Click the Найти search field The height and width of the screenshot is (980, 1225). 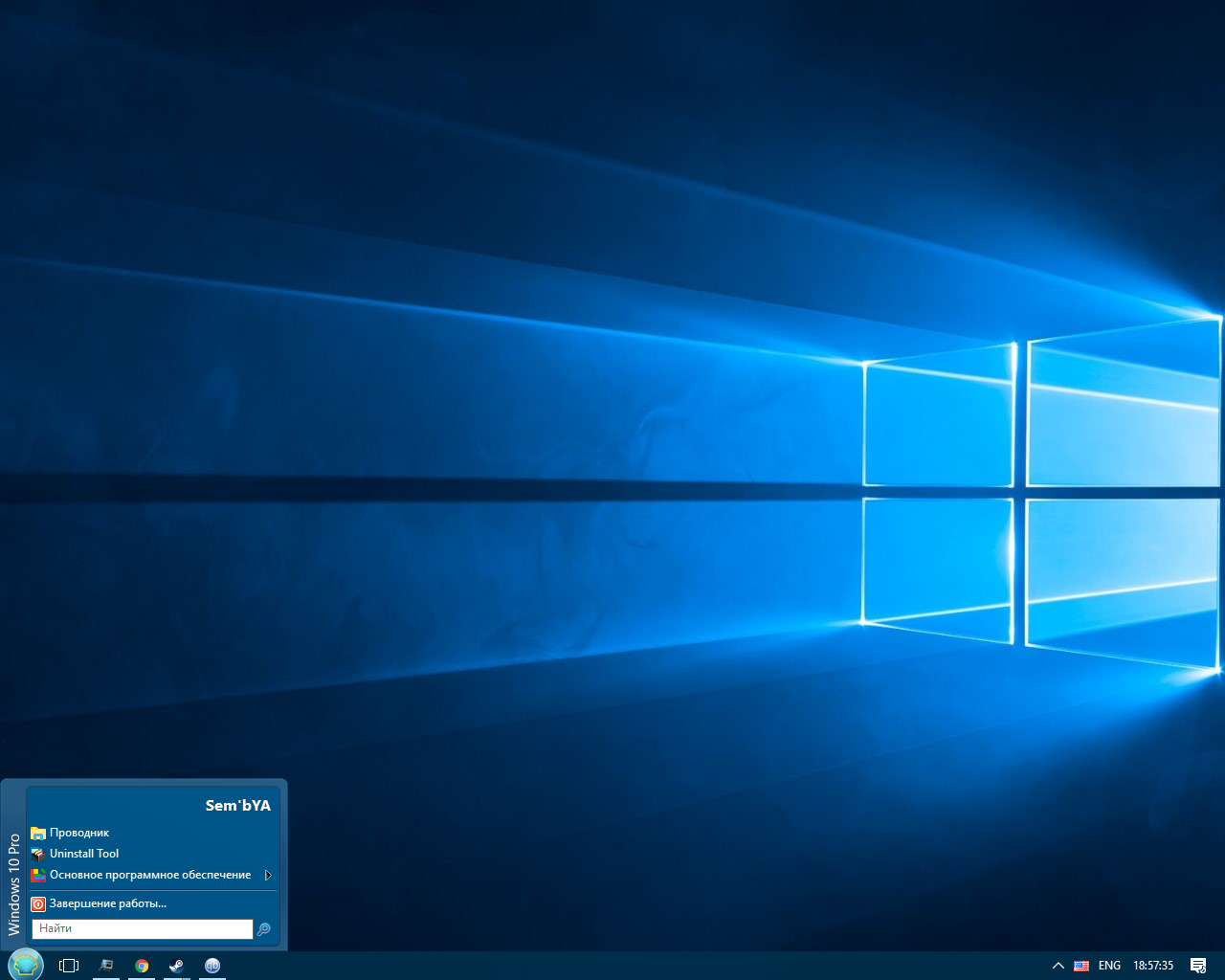(143, 928)
